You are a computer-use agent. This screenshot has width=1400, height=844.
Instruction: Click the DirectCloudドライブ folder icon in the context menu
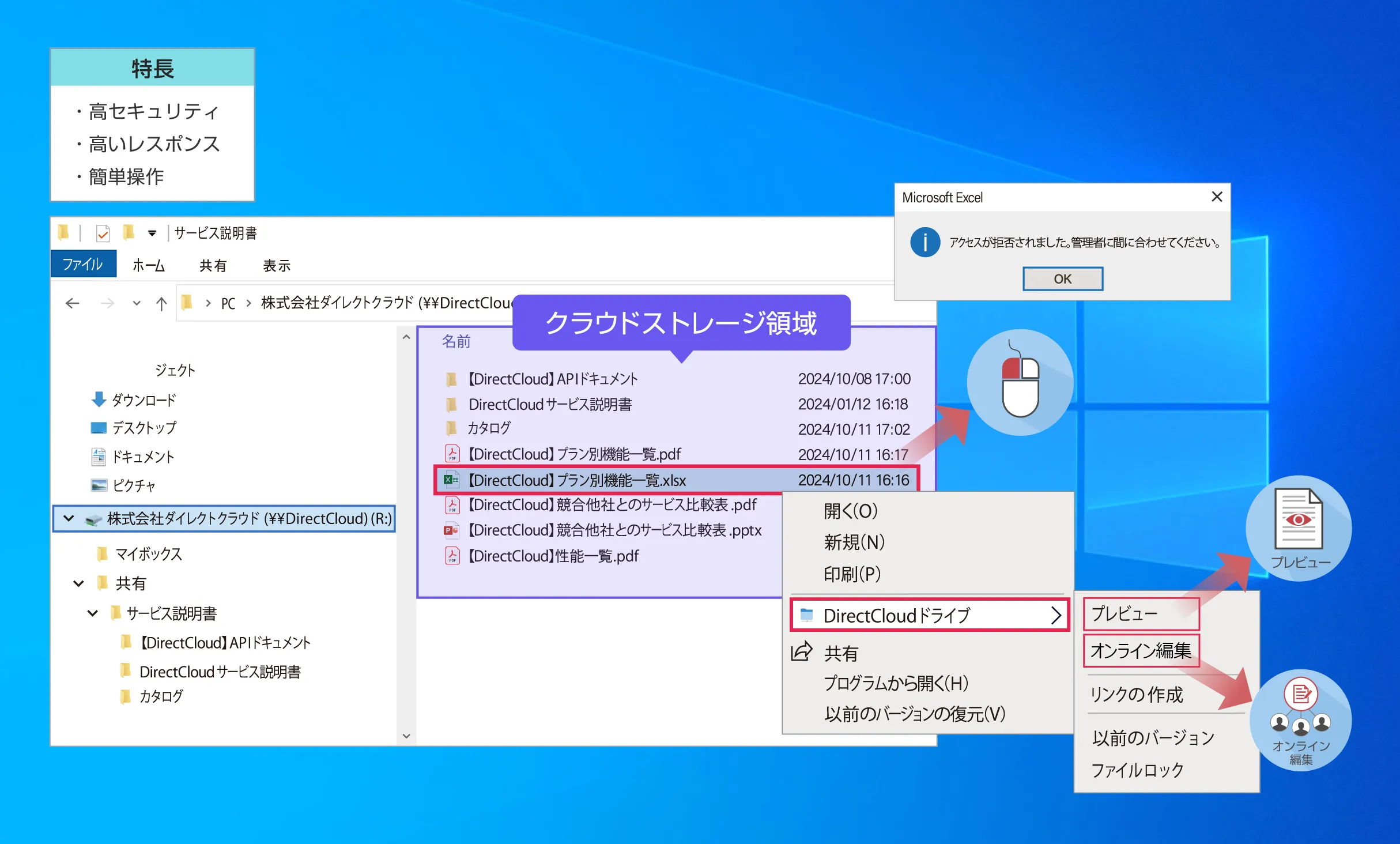coord(807,615)
